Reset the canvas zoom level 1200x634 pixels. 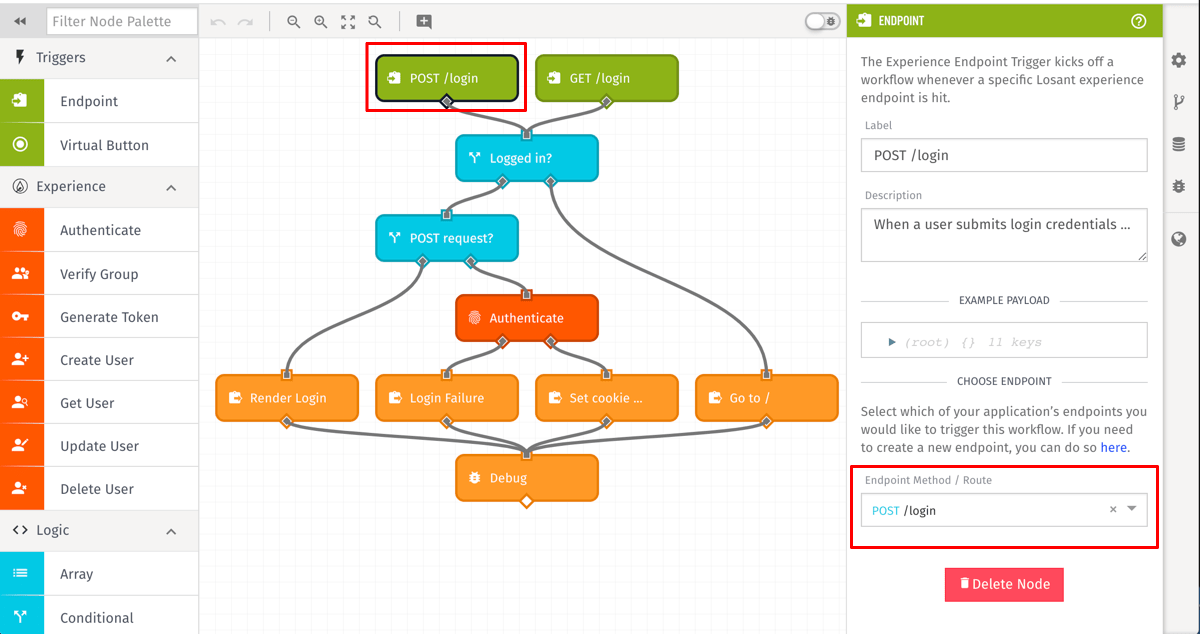[x=375, y=21]
